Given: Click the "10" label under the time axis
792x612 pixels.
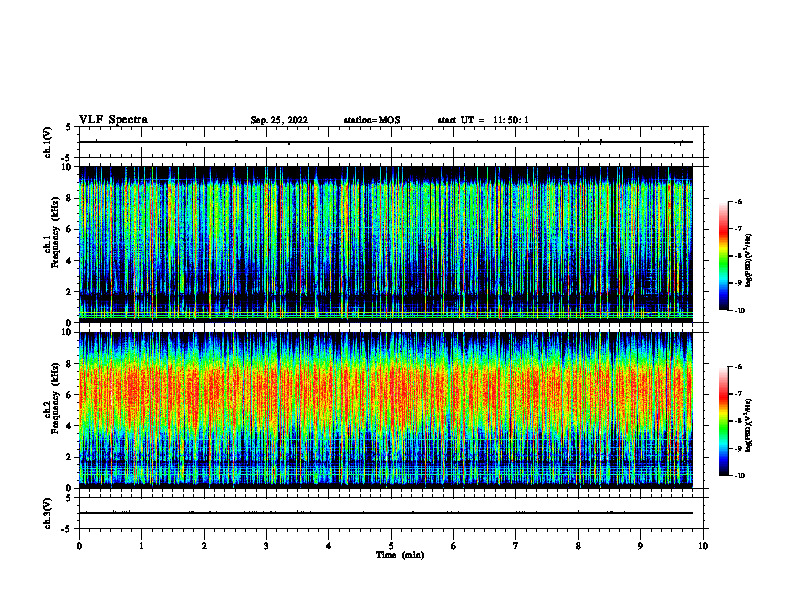Looking at the screenshot, I should [x=703, y=546].
